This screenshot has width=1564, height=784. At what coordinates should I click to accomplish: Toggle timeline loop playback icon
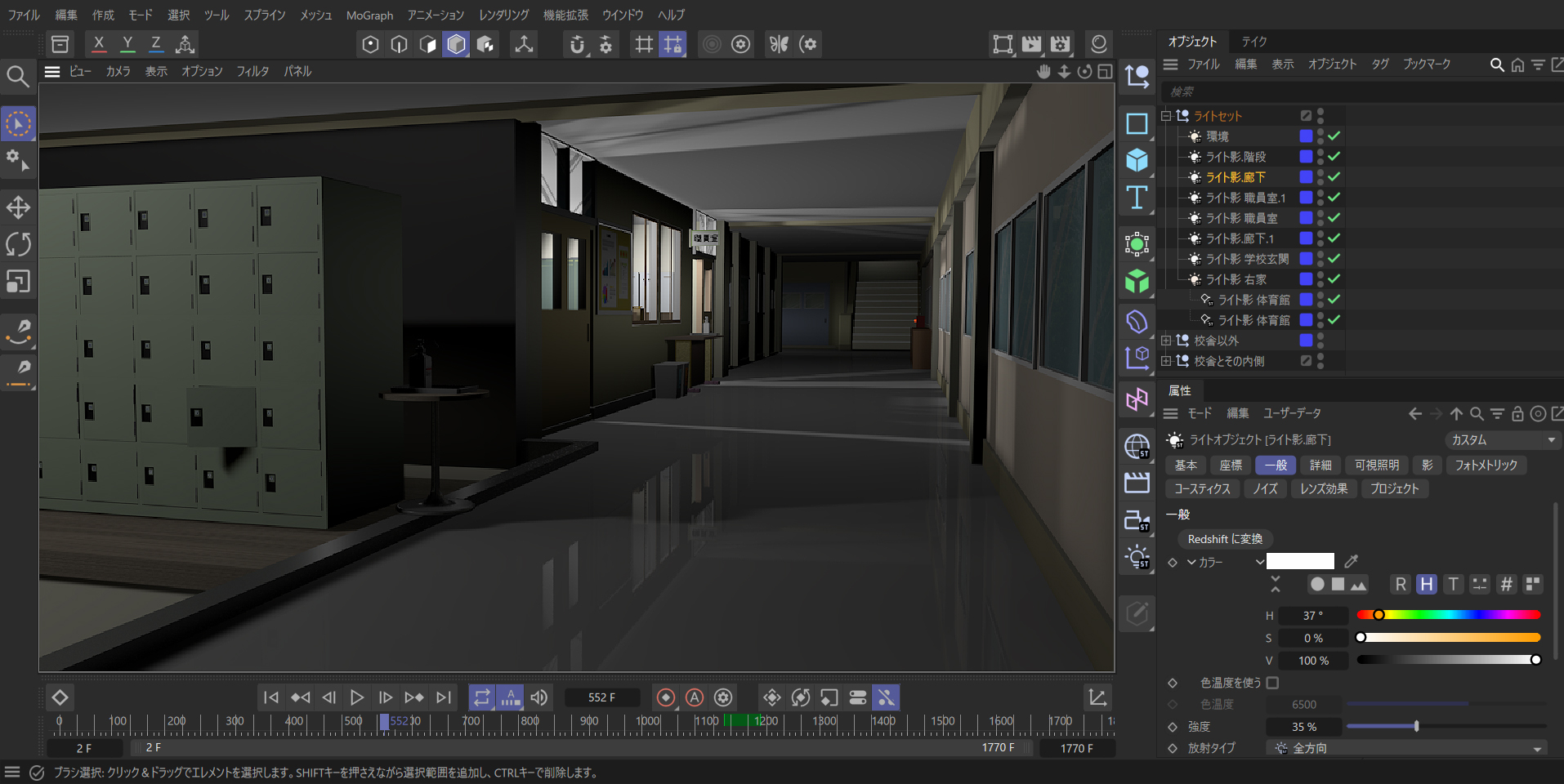point(481,697)
